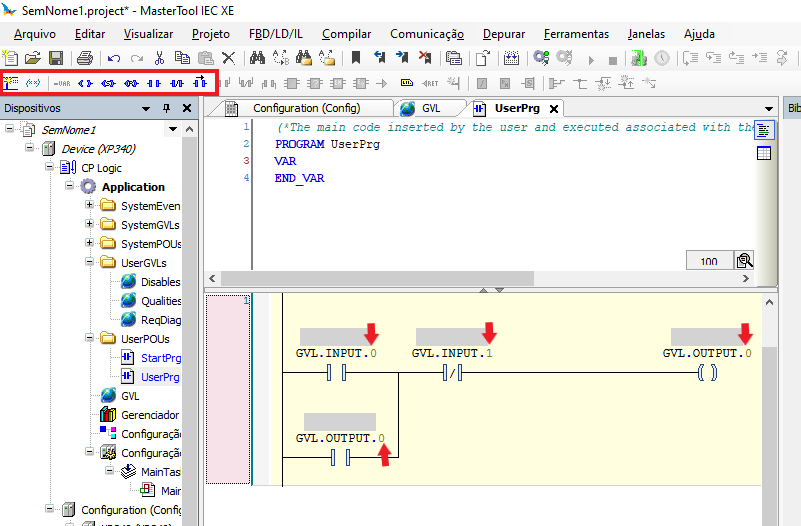Click the Undo arrow icon
Screen dimensions: 801x526
click(114, 59)
